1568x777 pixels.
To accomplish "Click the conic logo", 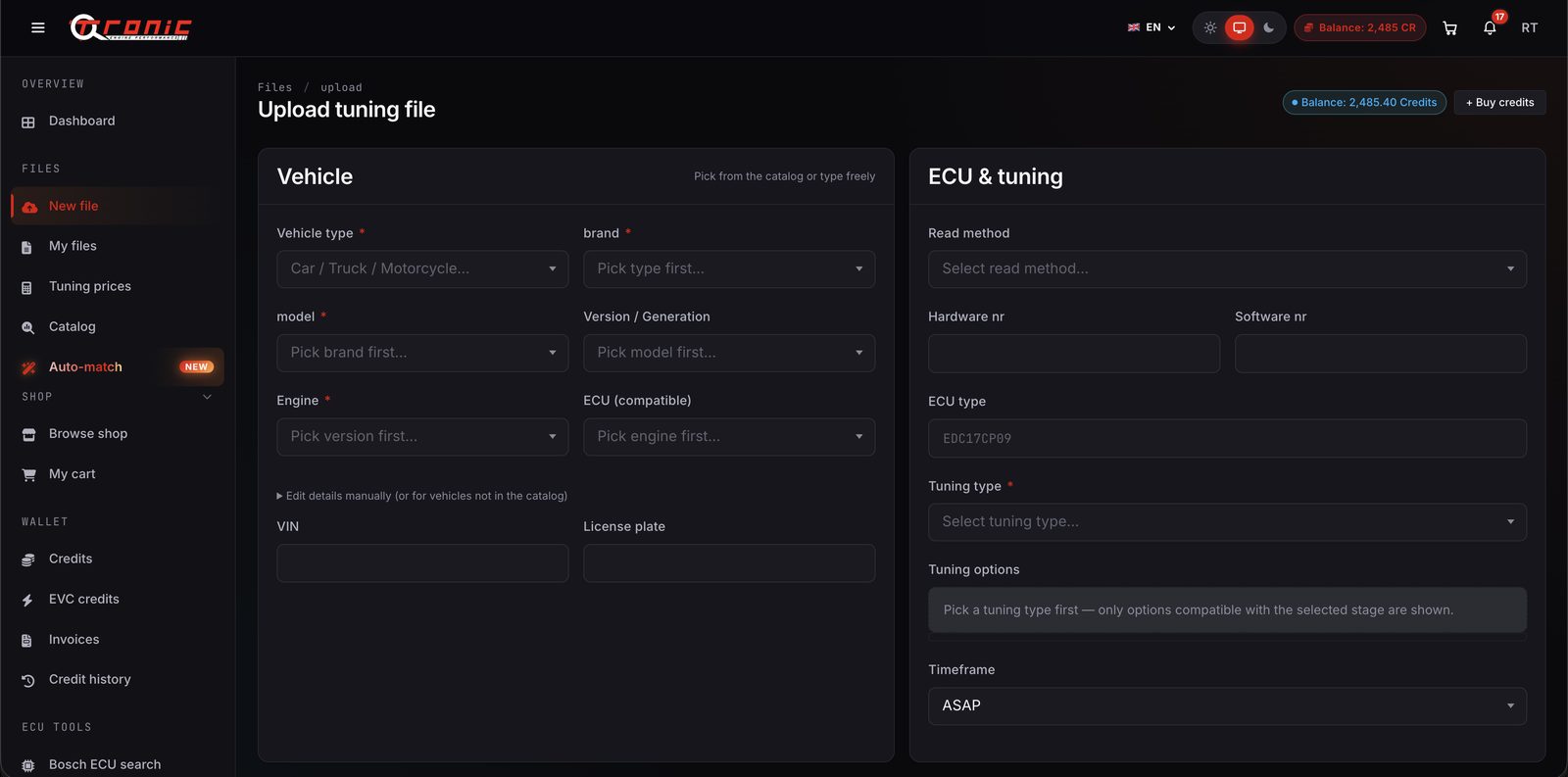I will [x=130, y=27].
